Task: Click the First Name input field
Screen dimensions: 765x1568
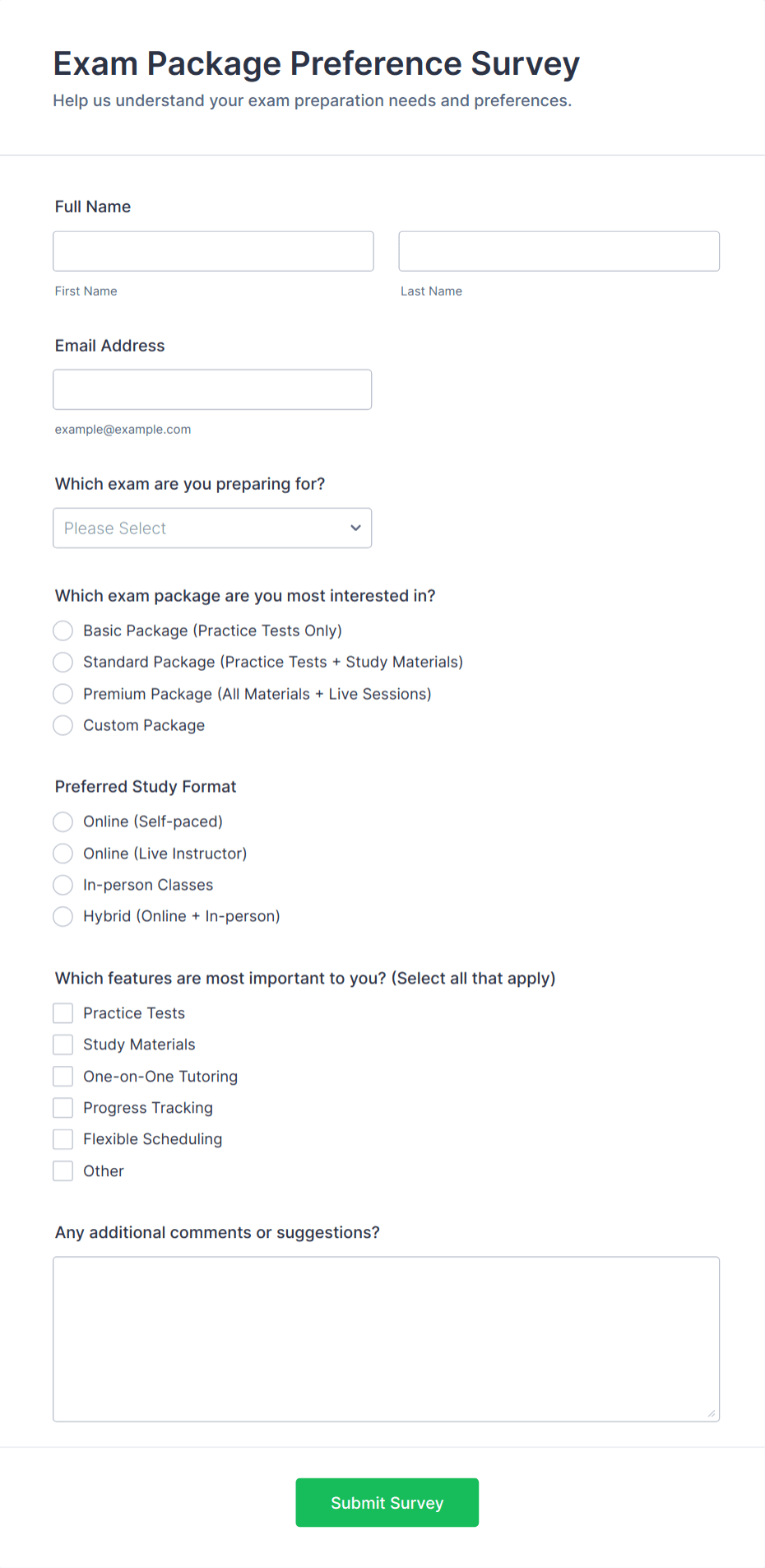Action: (x=212, y=251)
